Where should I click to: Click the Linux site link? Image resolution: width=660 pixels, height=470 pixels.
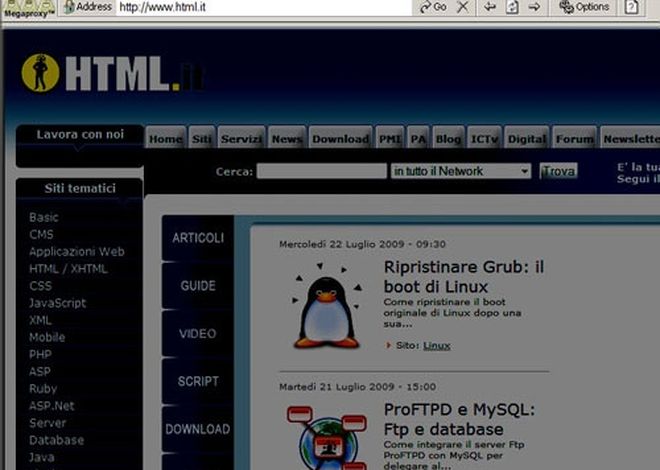436,345
